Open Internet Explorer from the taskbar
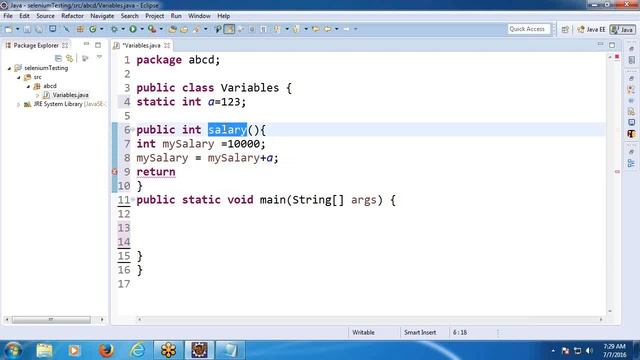The height and width of the screenshot is (360, 640). [x=138, y=350]
